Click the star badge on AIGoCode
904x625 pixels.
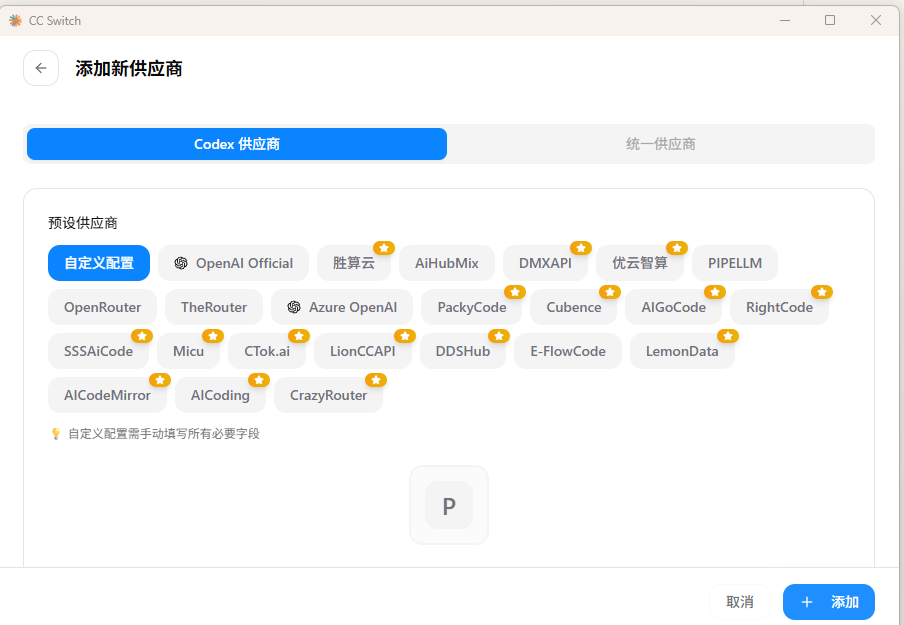715,292
